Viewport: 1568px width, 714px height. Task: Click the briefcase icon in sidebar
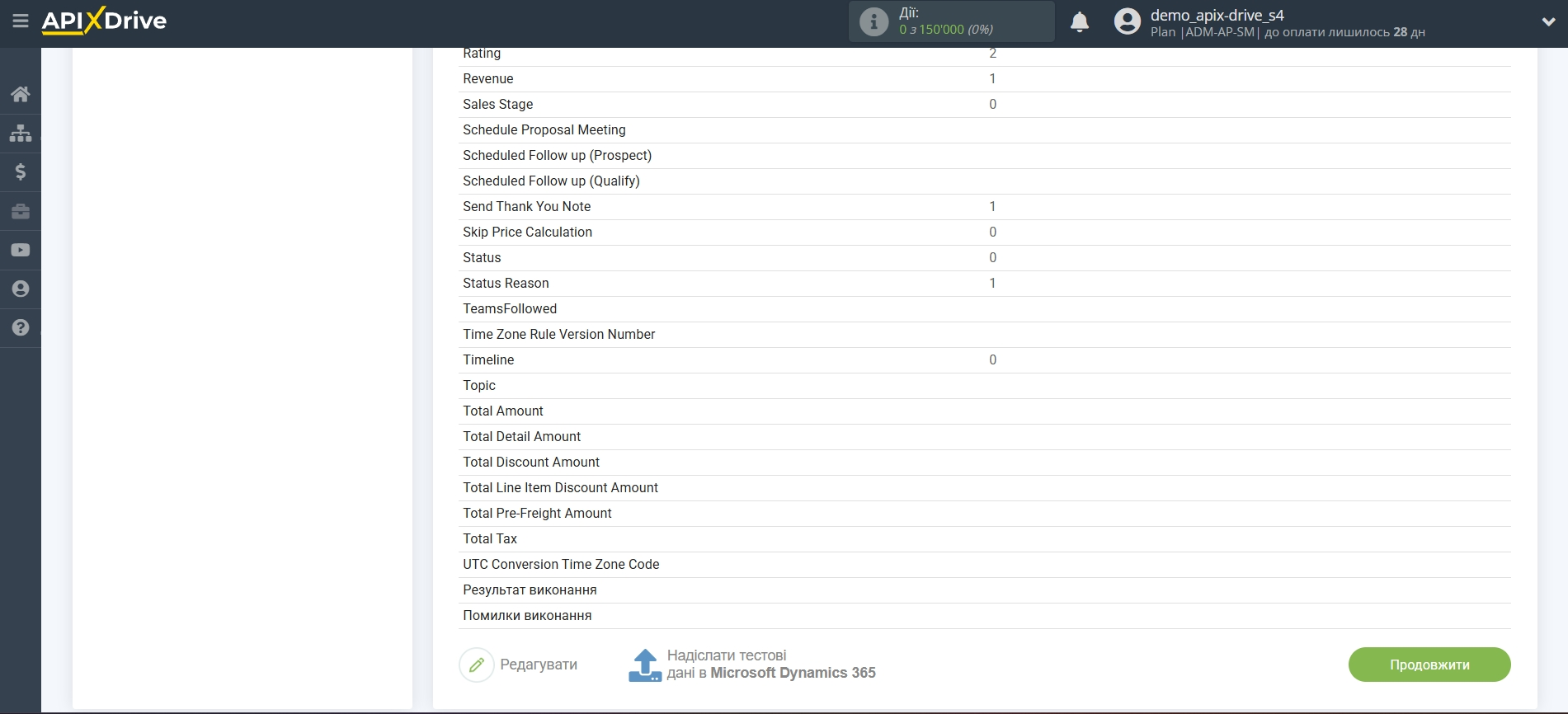[x=21, y=211]
